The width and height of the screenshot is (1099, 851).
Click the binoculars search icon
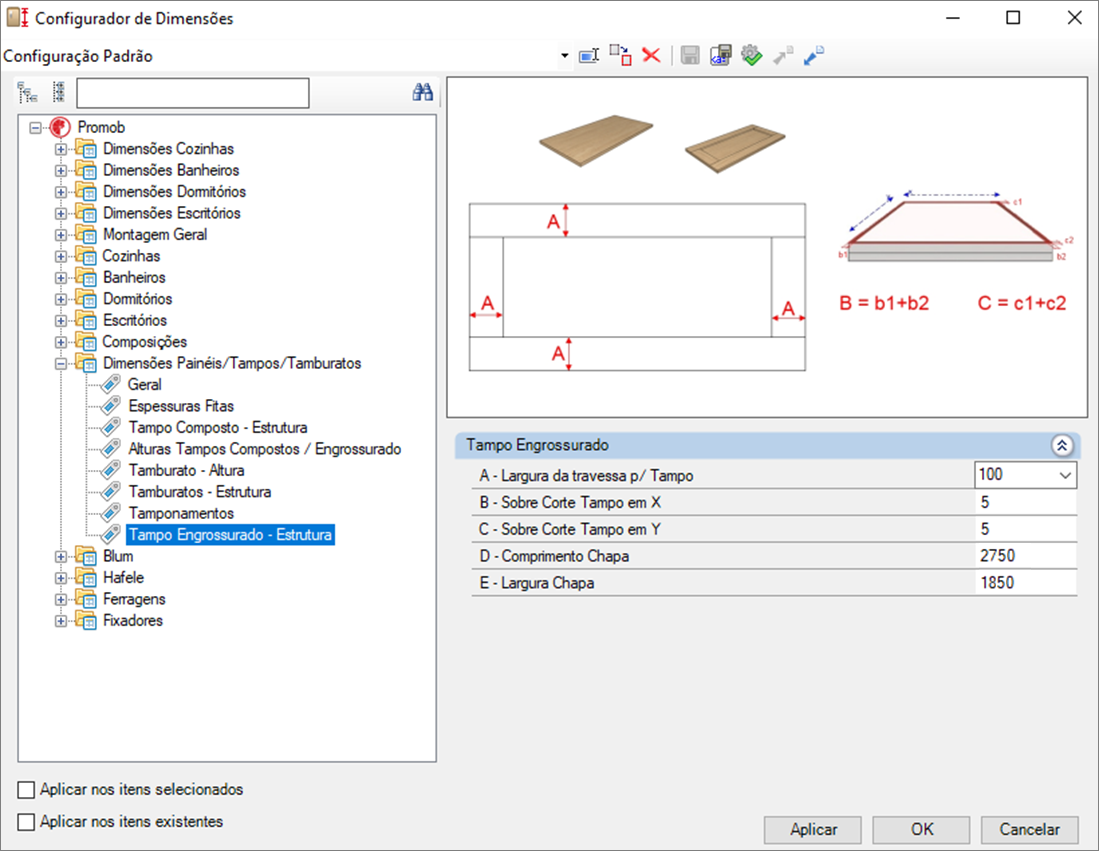click(423, 93)
